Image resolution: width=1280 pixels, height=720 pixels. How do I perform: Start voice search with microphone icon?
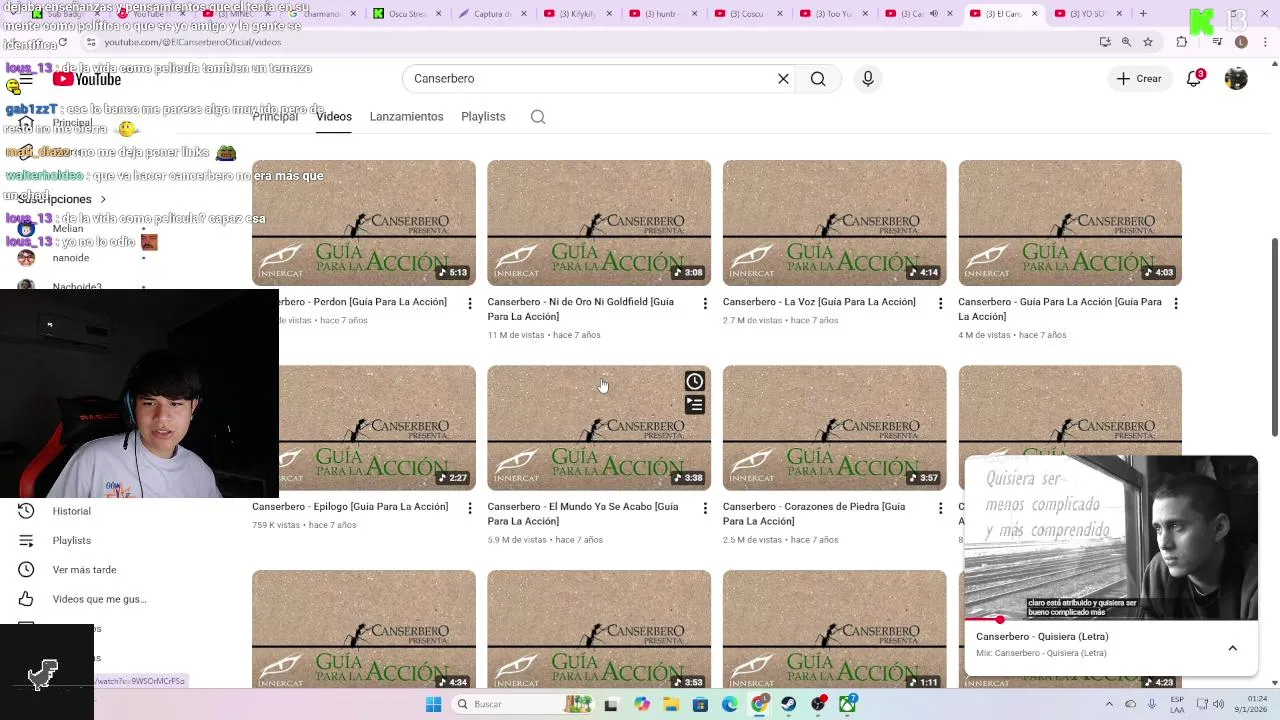coord(868,79)
